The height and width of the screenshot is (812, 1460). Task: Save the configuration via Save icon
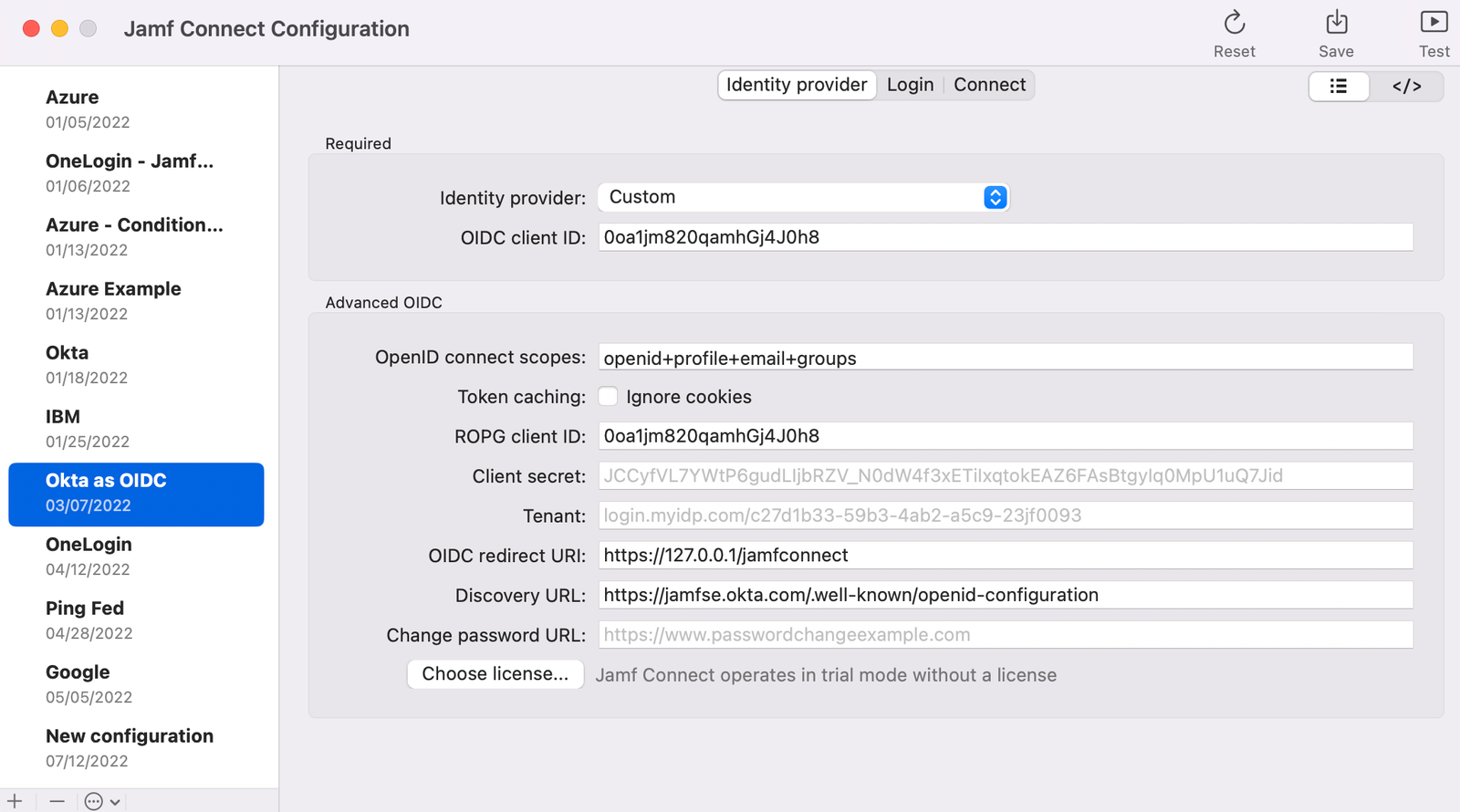[1336, 22]
